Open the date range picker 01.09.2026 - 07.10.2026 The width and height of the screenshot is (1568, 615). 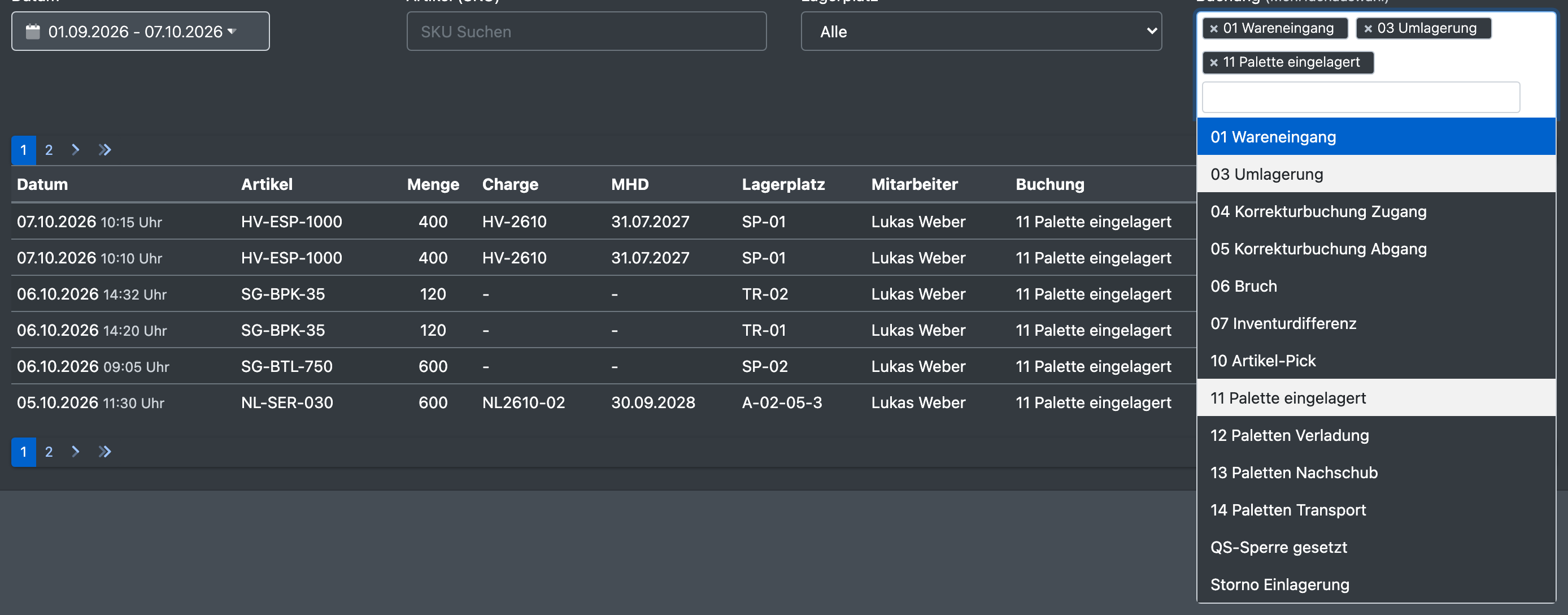(x=140, y=31)
